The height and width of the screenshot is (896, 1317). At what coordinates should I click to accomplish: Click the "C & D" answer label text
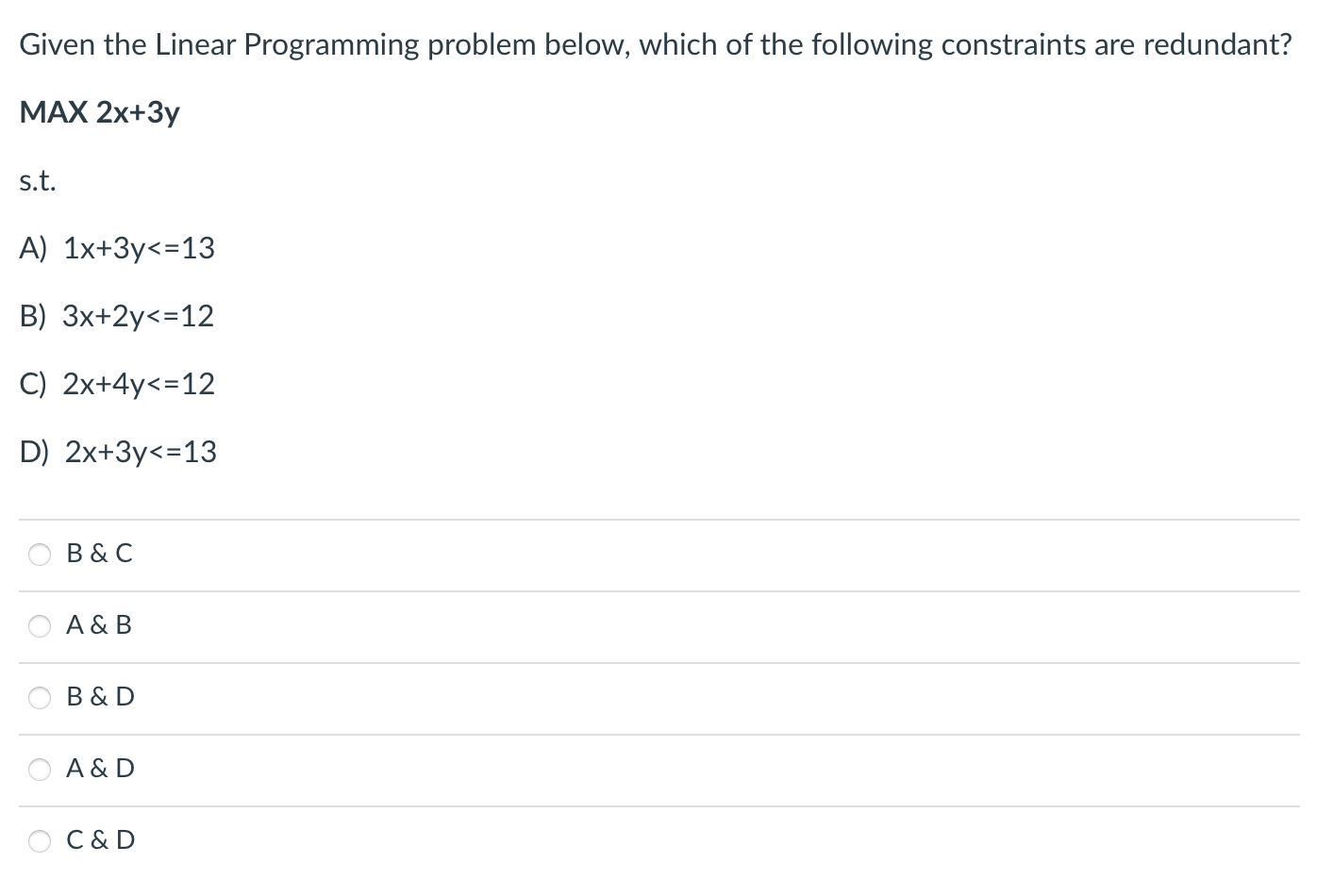(98, 839)
